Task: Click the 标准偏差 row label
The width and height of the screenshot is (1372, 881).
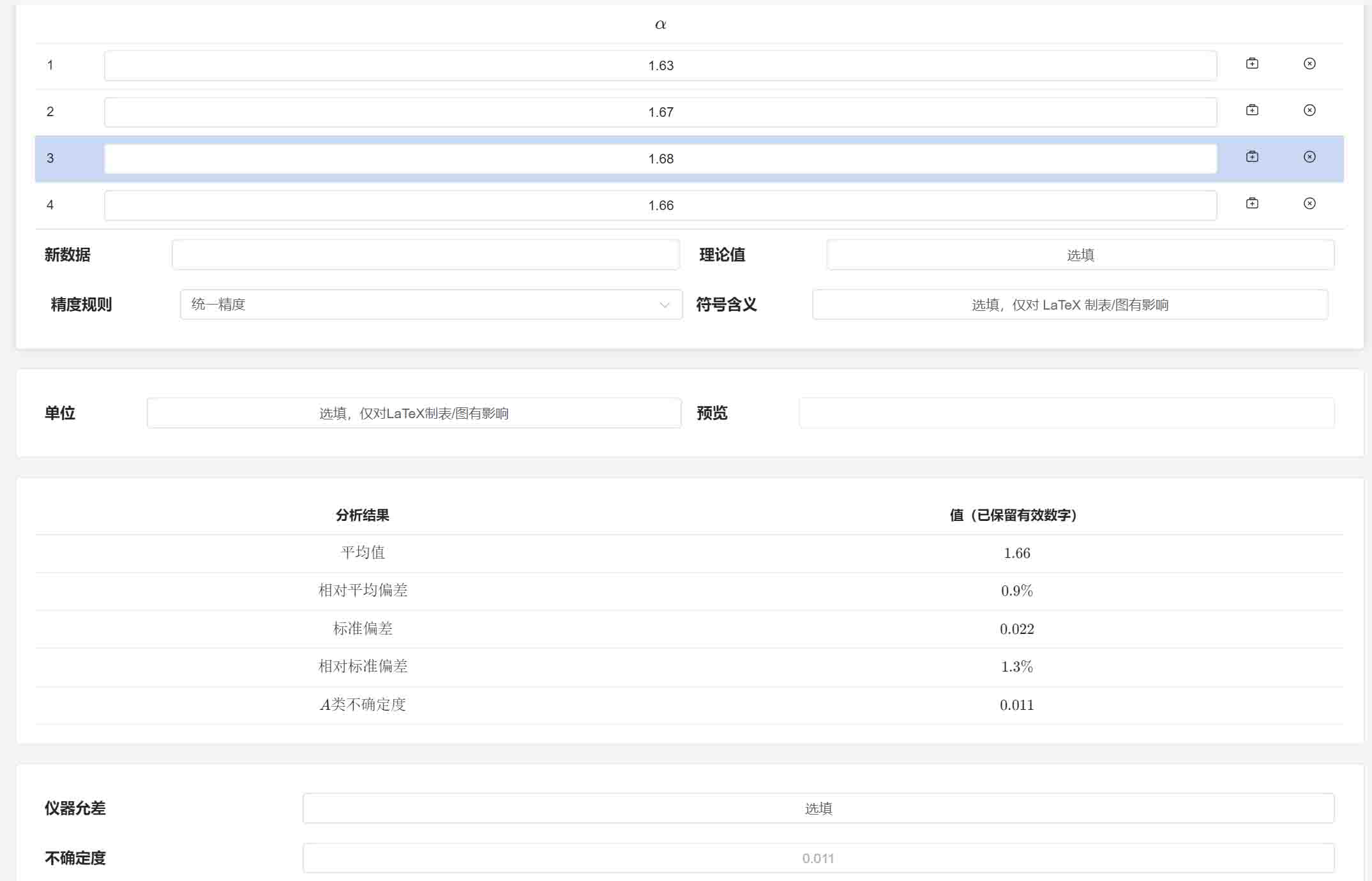Action: (363, 628)
